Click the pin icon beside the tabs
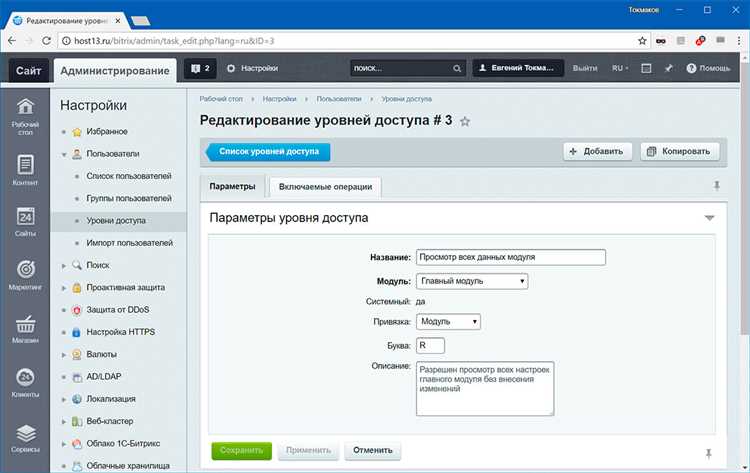The height and width of the screenshot is (473, 750). [717, 186]
